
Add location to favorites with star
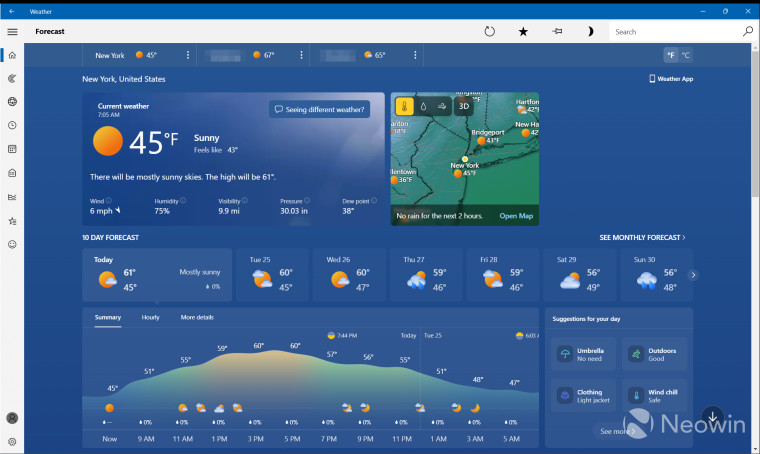(x=523, y=31)
